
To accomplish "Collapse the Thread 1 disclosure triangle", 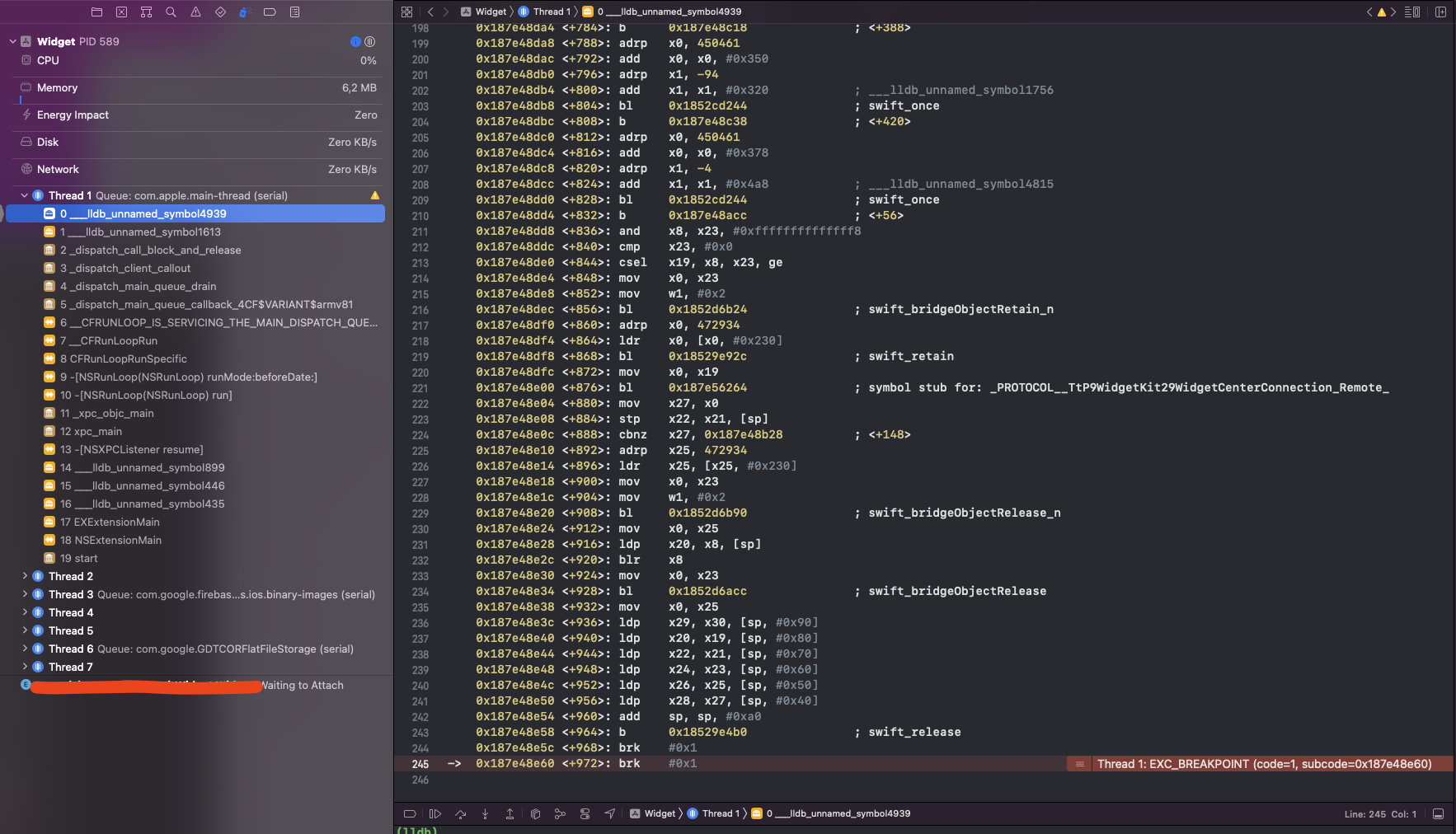I will pyautogui.click(x=25, y=195).
